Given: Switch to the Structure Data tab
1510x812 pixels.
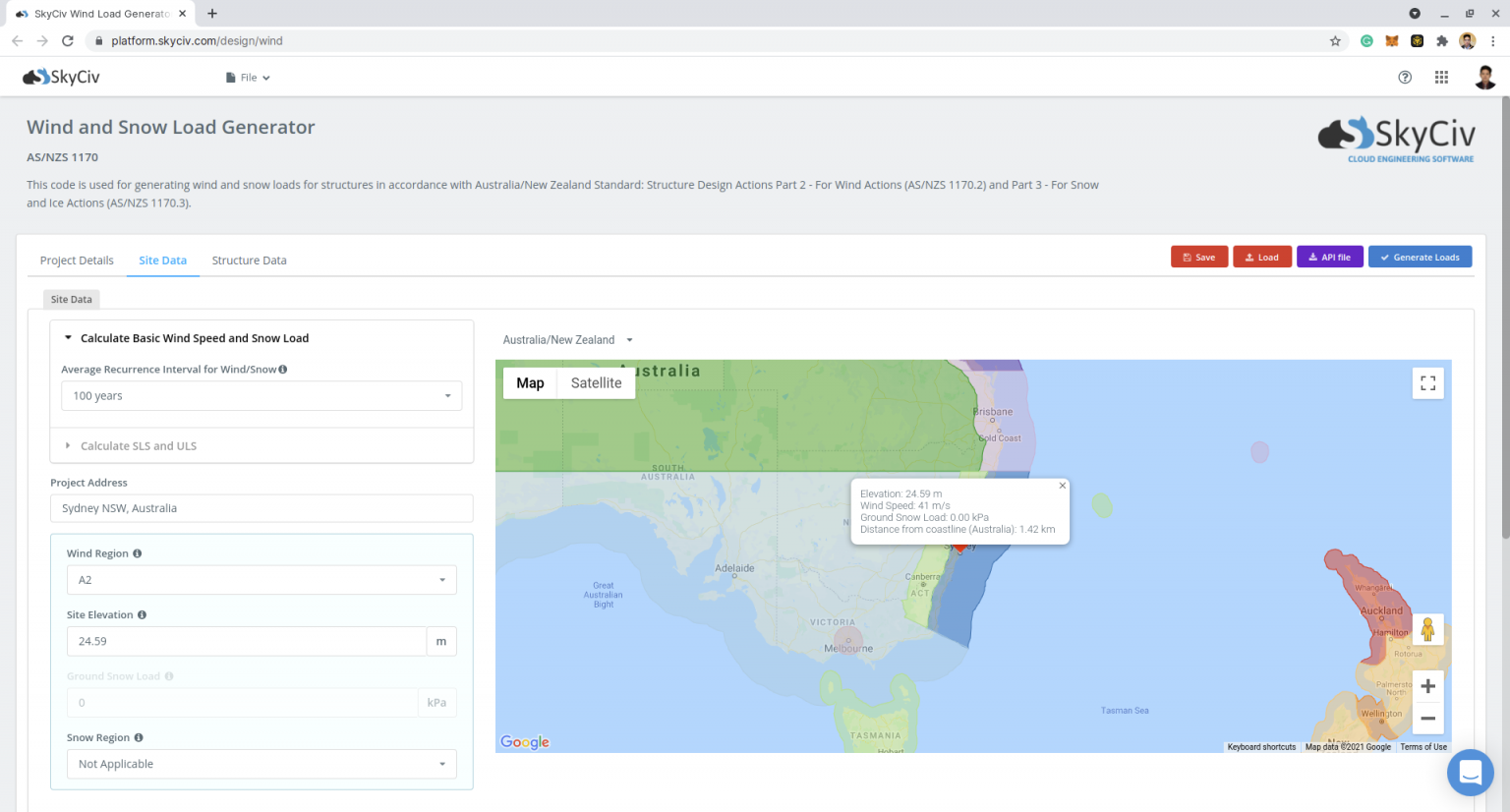Looking at the screenshot, I should [249, 261].
